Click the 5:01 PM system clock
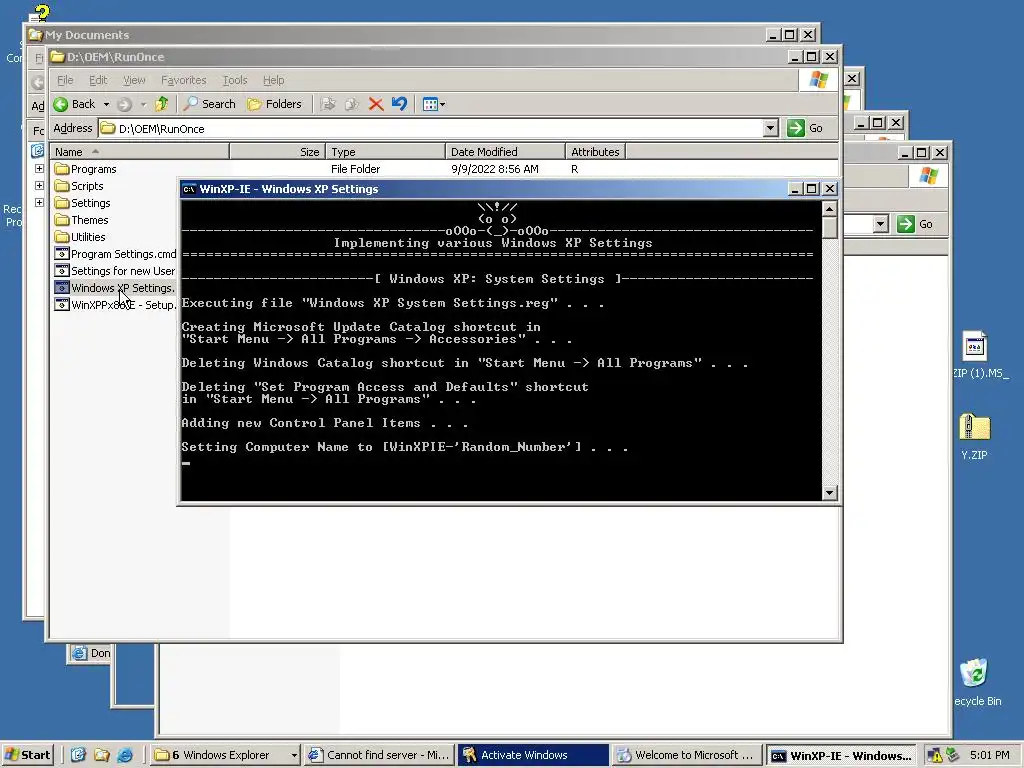The image size is (1024, 768). tap(989, 755)
